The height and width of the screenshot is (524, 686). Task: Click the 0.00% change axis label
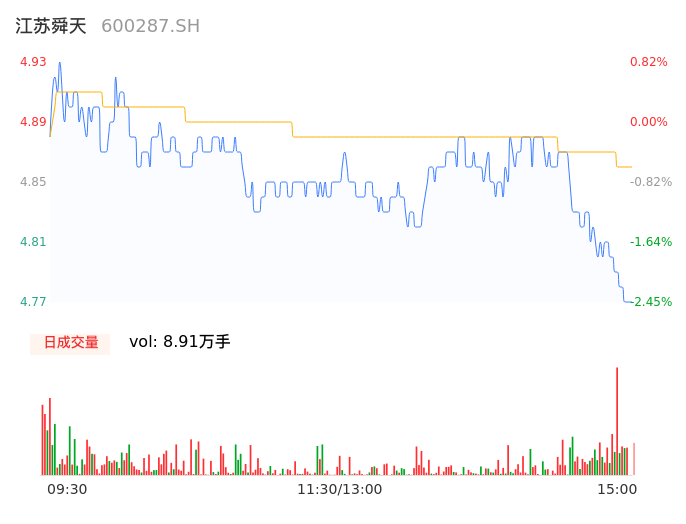(x=648, y=122)
